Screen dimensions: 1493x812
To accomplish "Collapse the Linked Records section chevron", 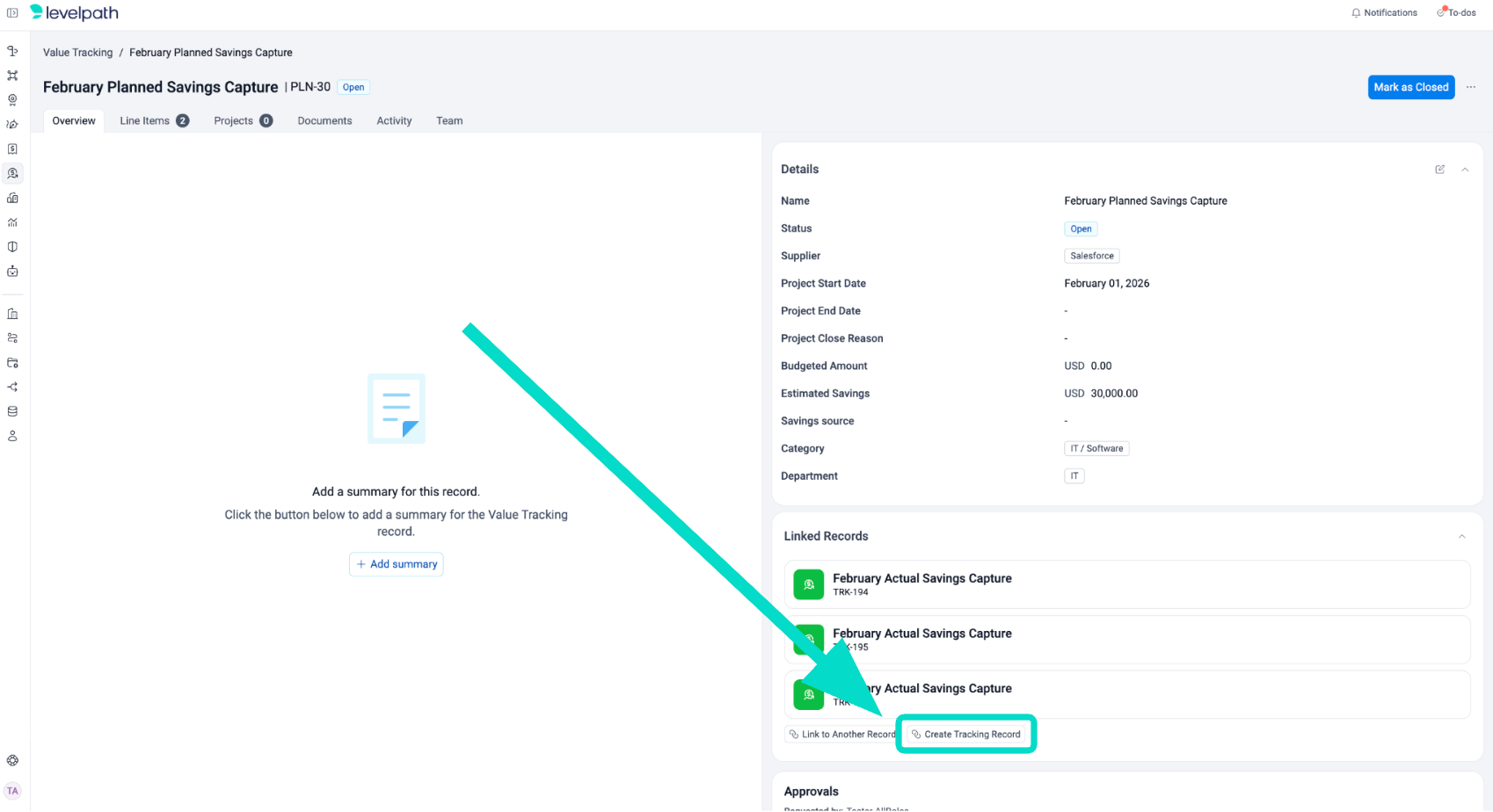I will tap(1461, 537).
